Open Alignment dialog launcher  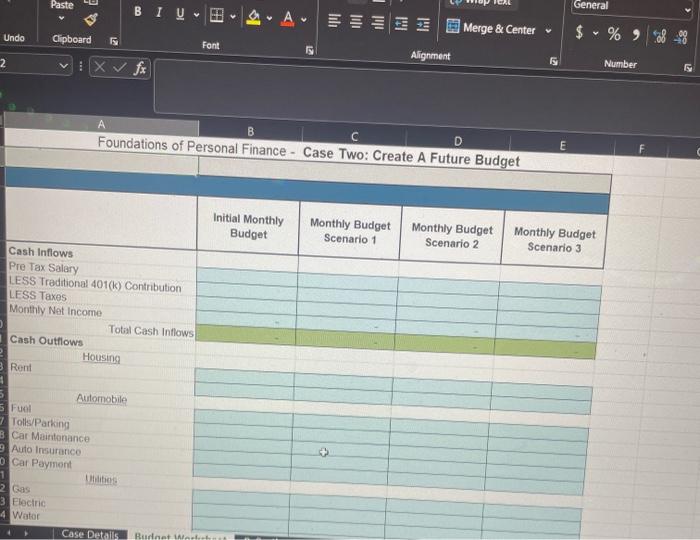554,61
